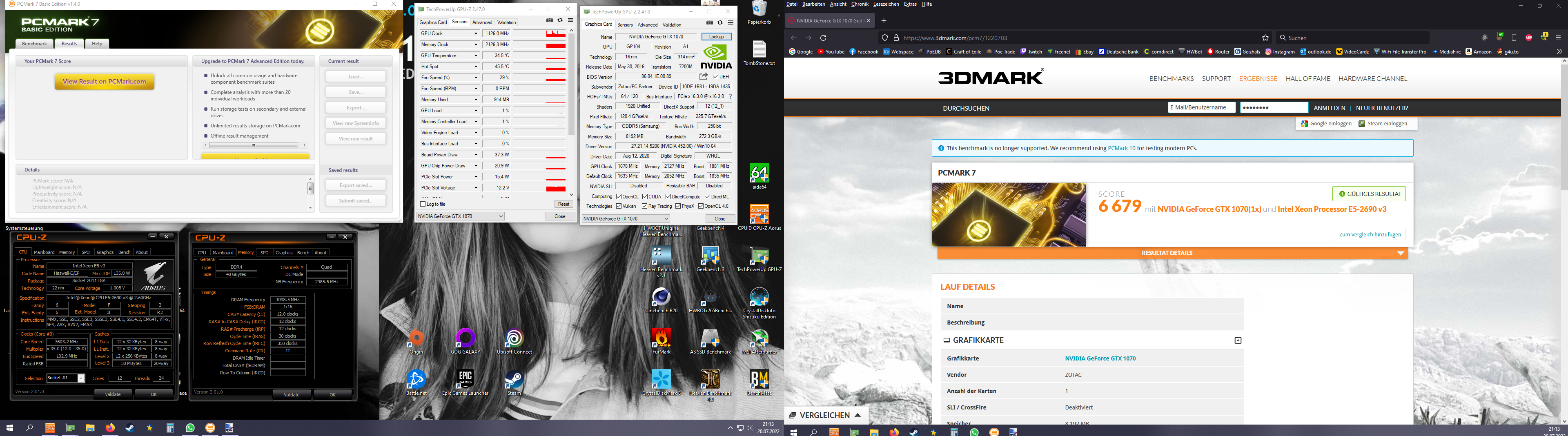Enable the Log to file checkbox
The height and width of the screenshot is (436, 1568).
click(x=423, y=204)
